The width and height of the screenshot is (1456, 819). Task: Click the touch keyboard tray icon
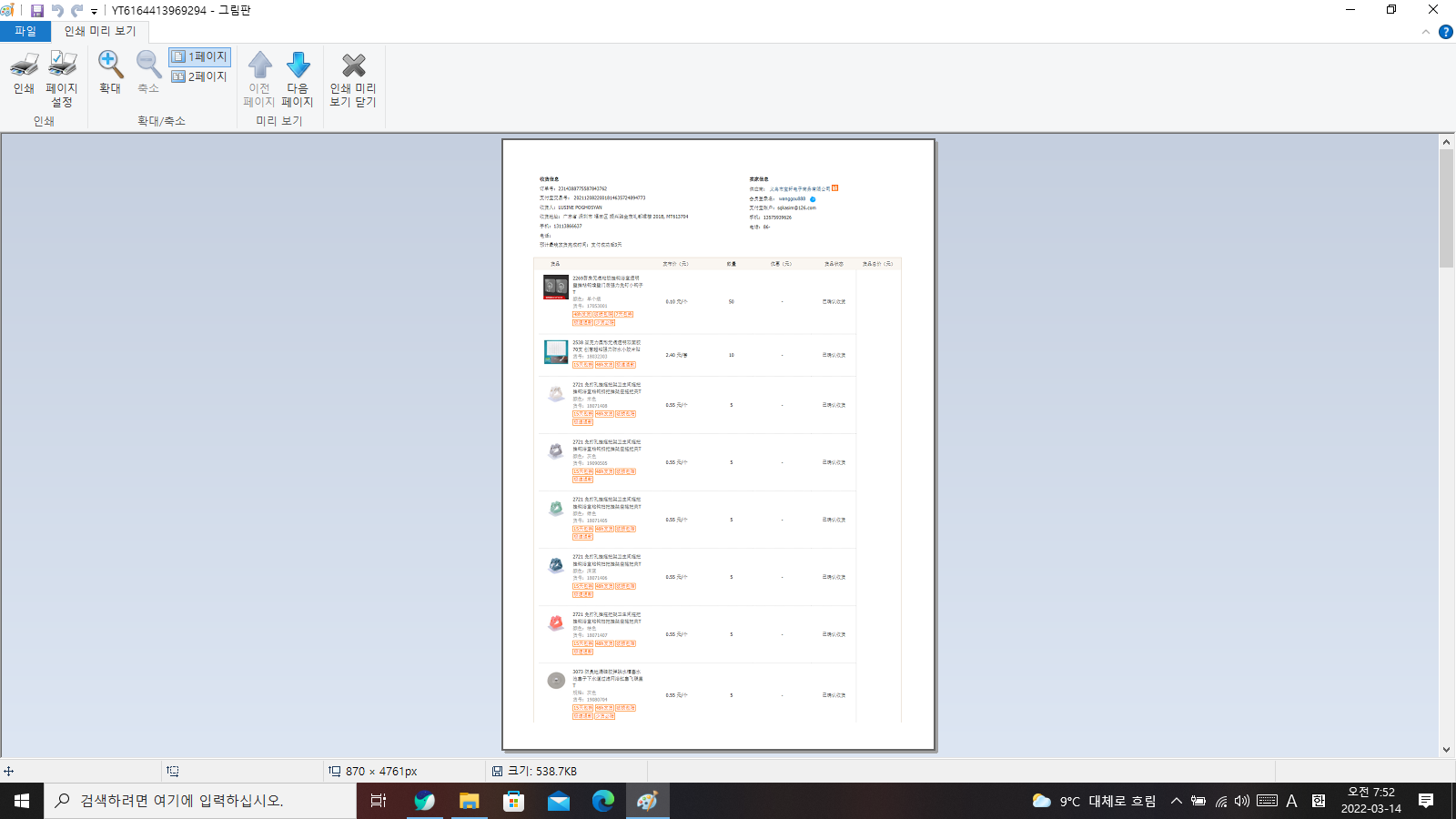tap(1267, 801)
